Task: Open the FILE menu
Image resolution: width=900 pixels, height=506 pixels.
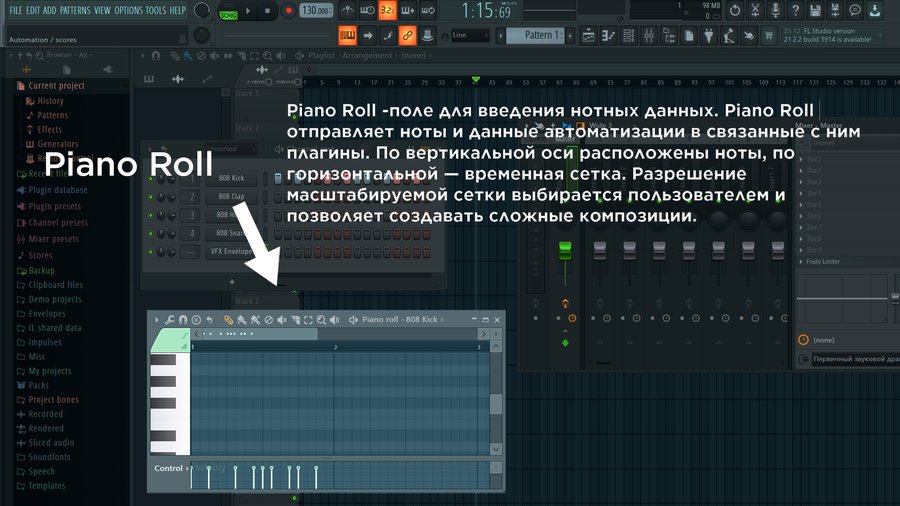Action: point(16,10)
